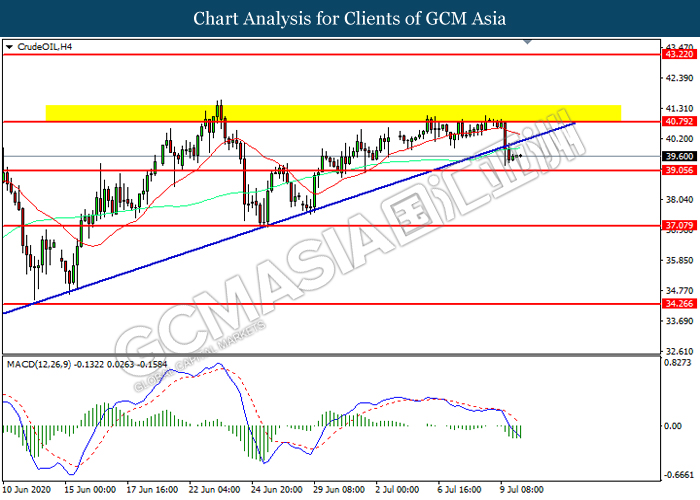Click the gray divider above MACD panel
This screenshot has width=700, height=500.
point(331,355)
